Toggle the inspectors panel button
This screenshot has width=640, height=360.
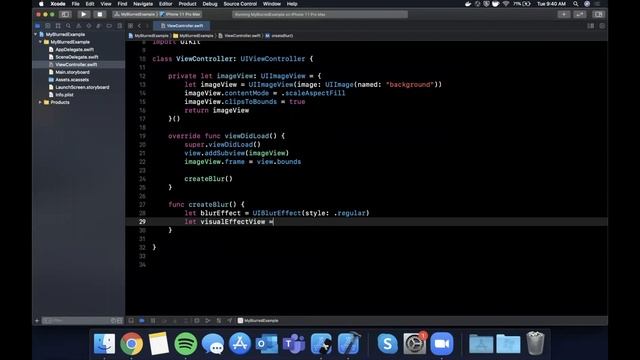click(x=598, y=14)
